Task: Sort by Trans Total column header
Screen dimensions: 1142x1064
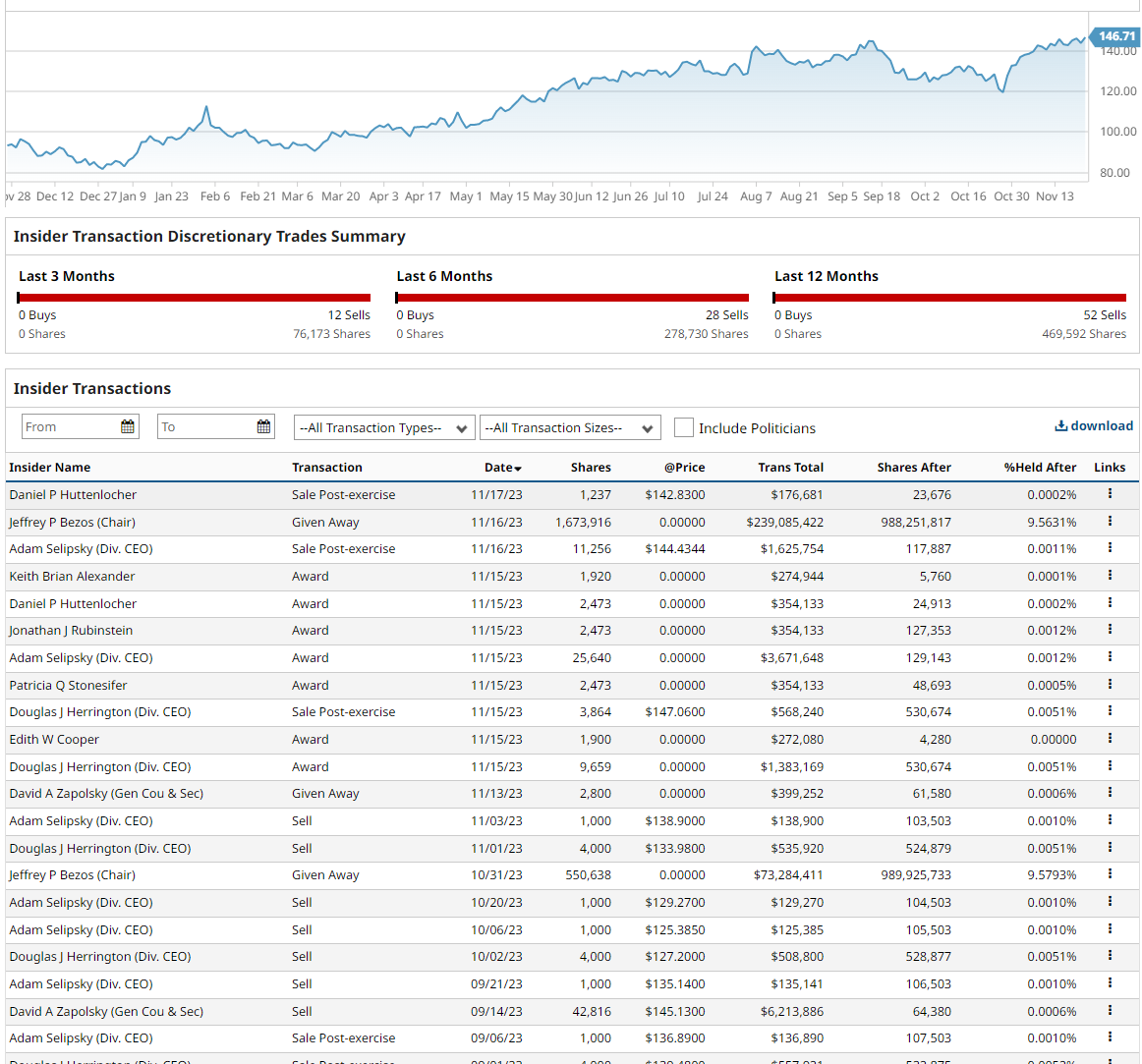Action: click(790, 468)
